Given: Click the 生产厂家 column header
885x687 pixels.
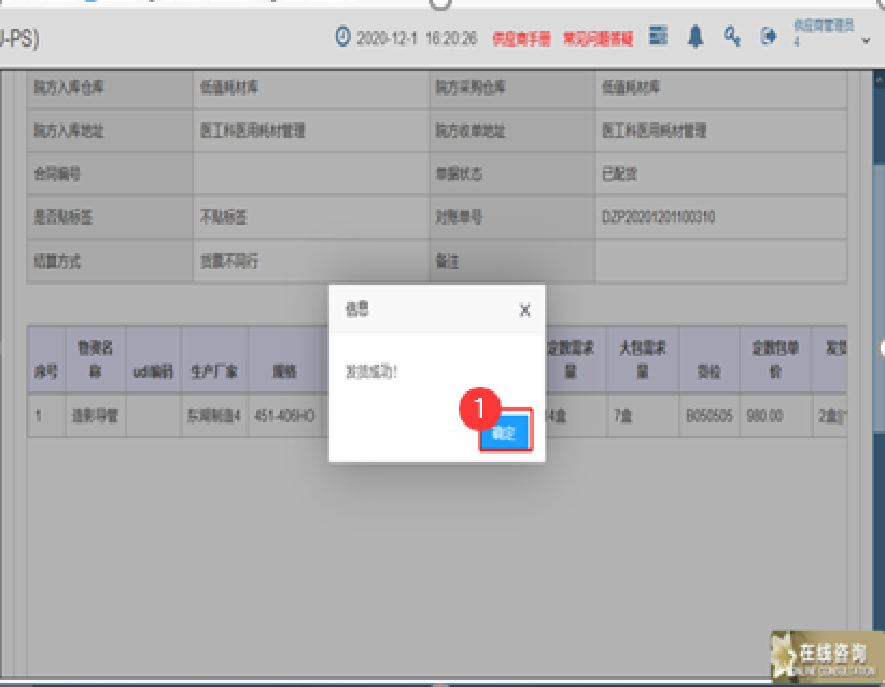Looking at the screenshot, I should 214,359.
